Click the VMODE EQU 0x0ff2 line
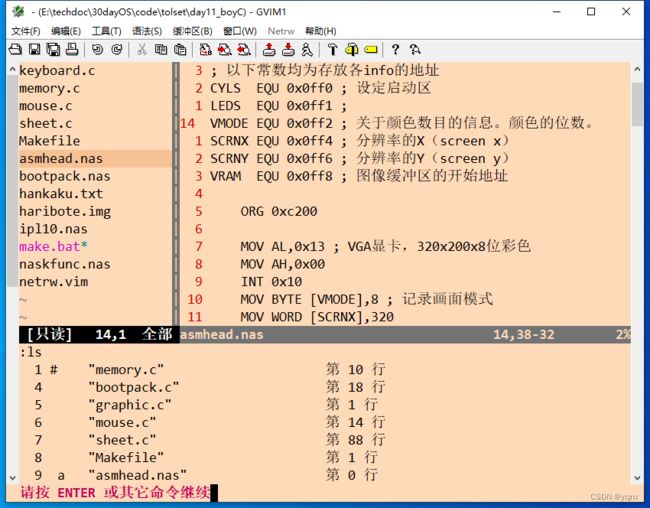The width and height of the screenshot is (650, 508). (401, 124)
